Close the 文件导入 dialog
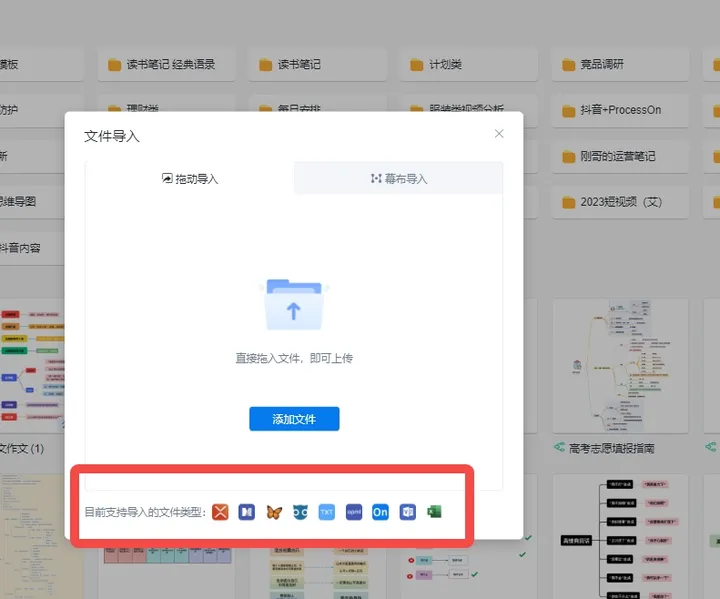Viewport: 720px width, 599px height. click(x=499, y=134)
